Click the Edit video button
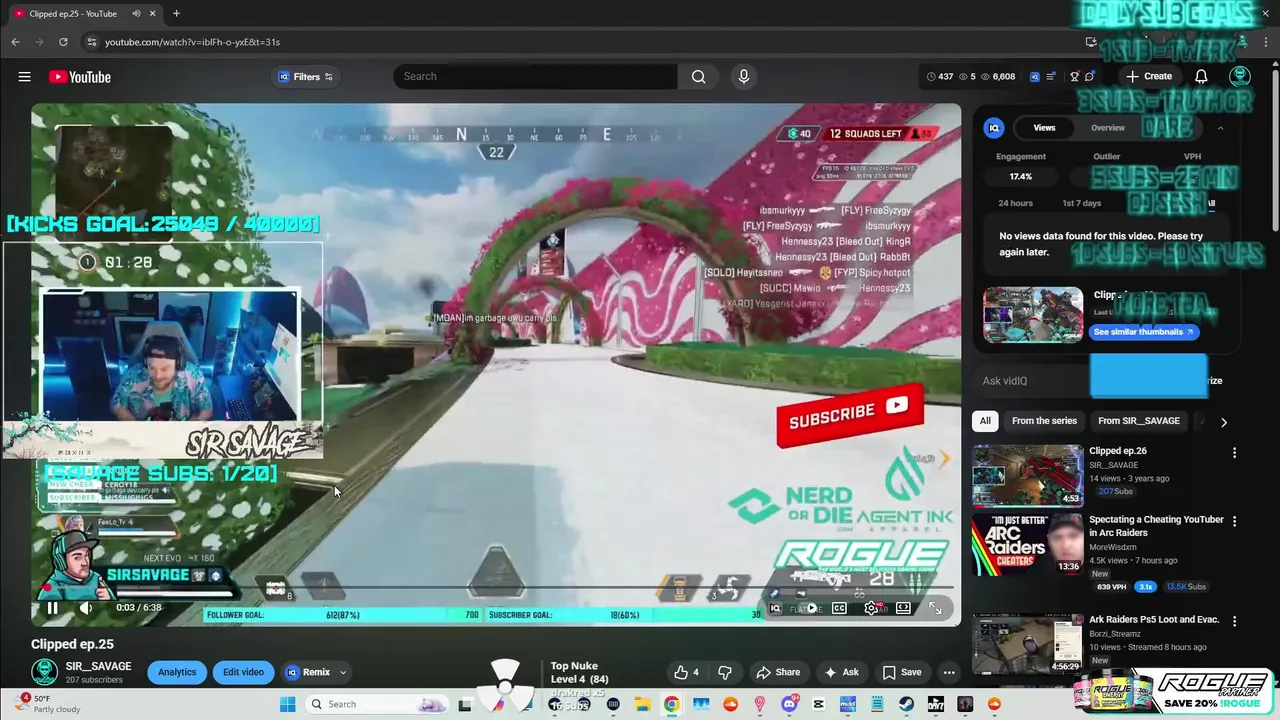The height and width of the screenshot is (720, 1280). 243,672
